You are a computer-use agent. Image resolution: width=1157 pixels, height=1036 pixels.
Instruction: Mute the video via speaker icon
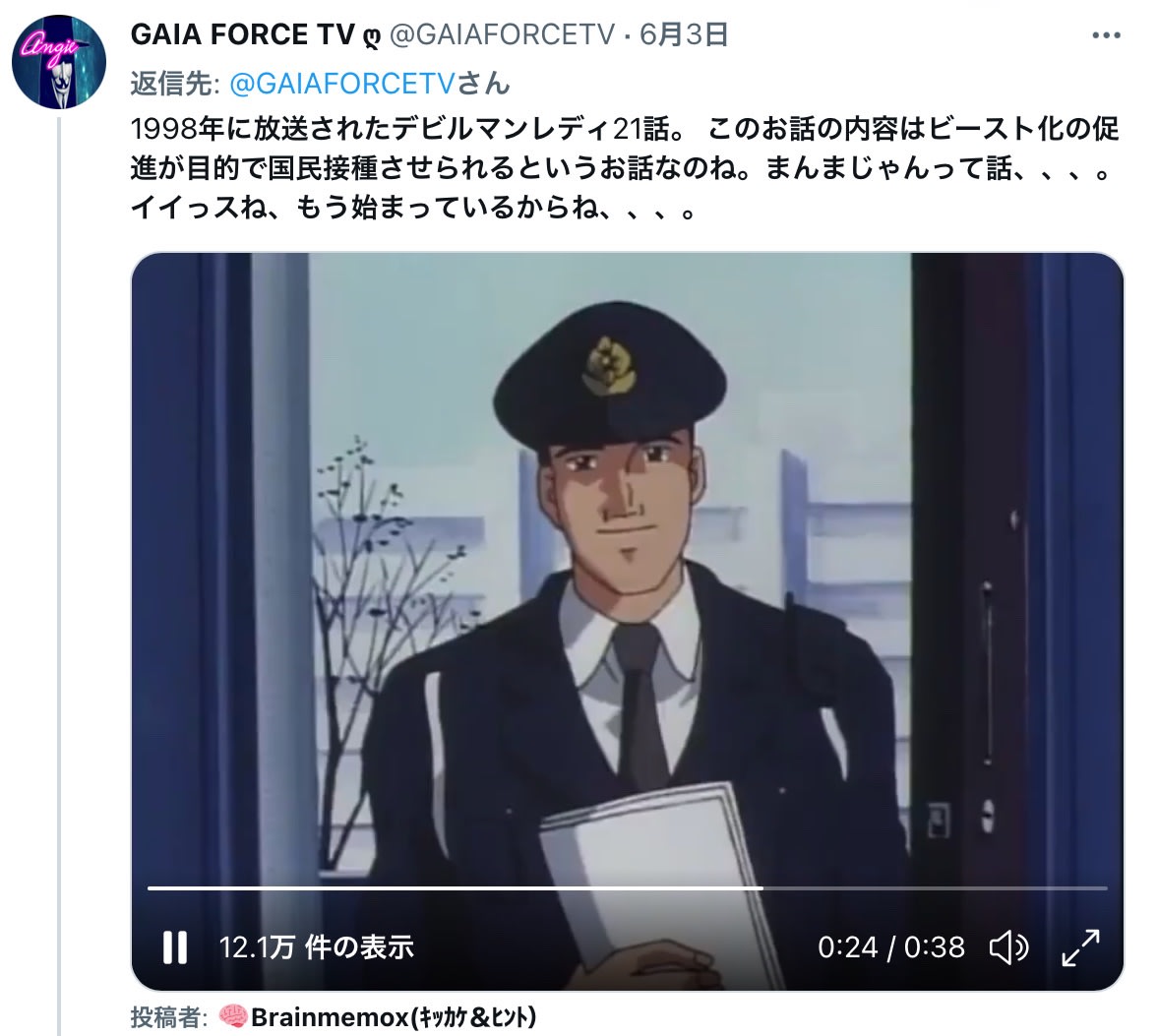pos(1008,947)
